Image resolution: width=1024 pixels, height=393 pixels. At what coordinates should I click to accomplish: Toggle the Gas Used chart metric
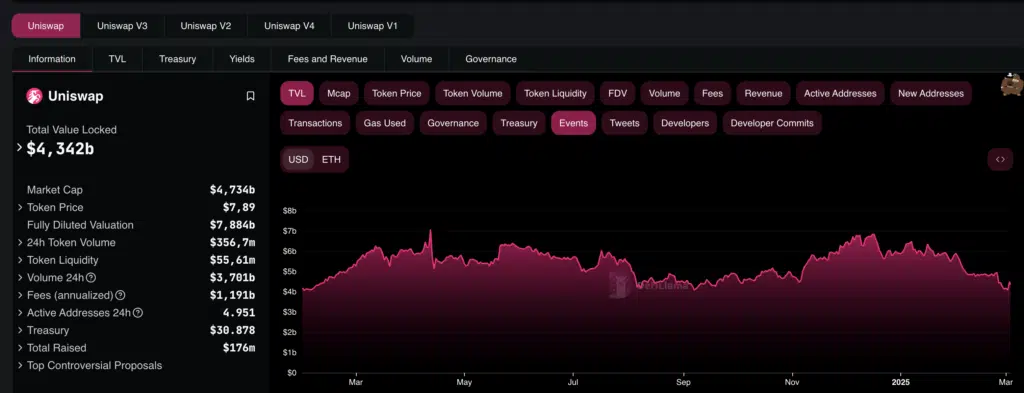pyautogui.click(x=385, y=123)
